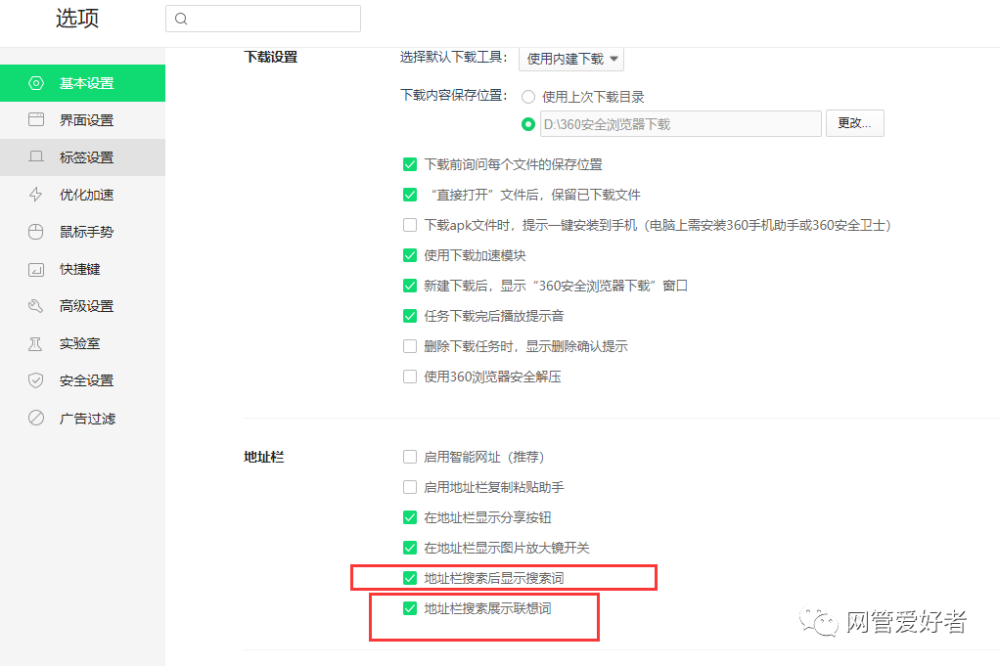
Task: Select the custom download path radio button
Action: [x=528, y=124]
